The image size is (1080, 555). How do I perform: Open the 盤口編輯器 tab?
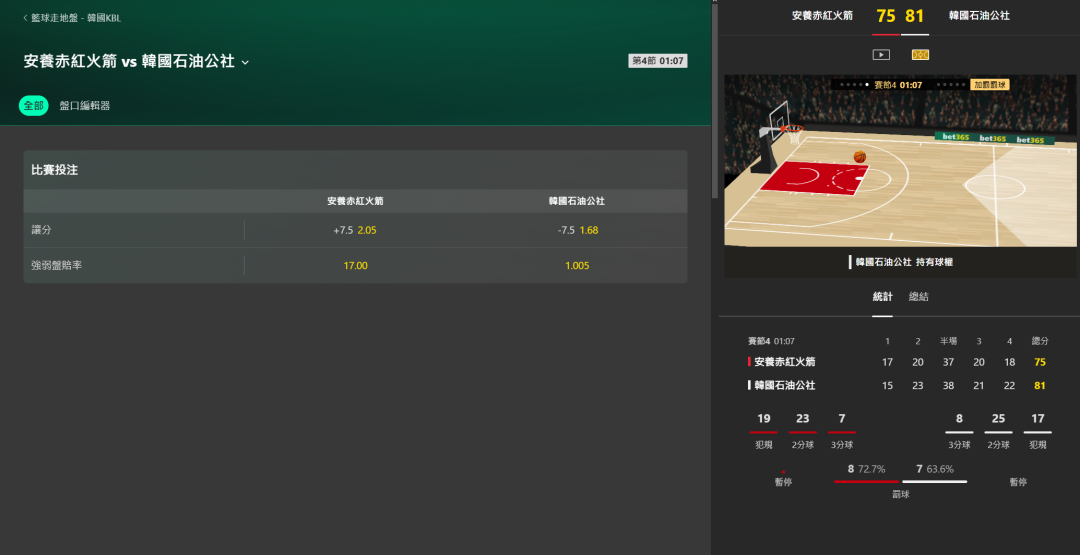coord(85,105)
